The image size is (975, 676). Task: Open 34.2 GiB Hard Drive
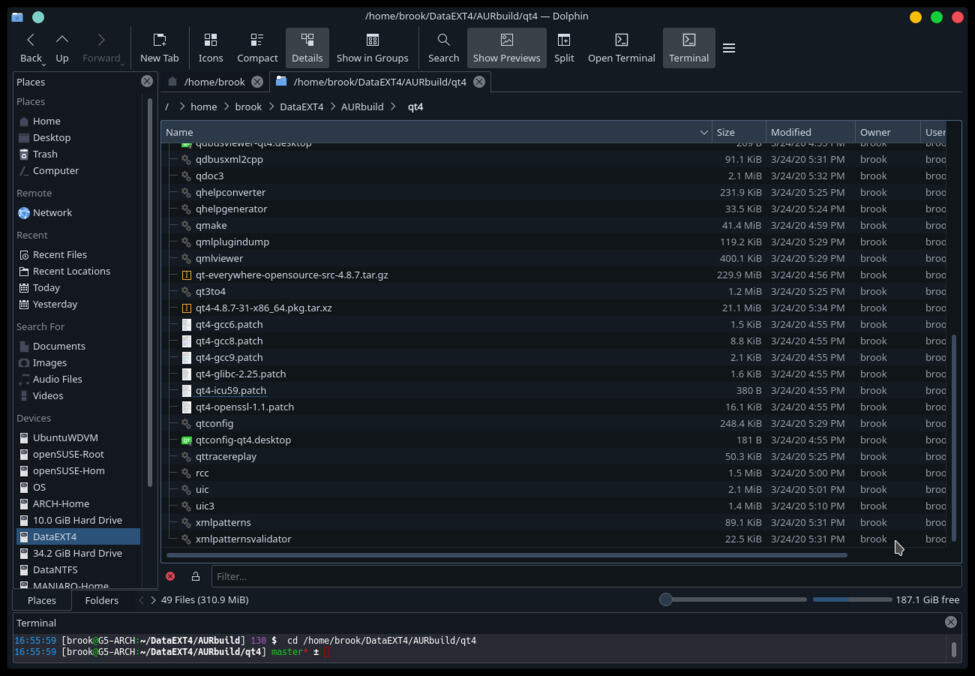78,553
